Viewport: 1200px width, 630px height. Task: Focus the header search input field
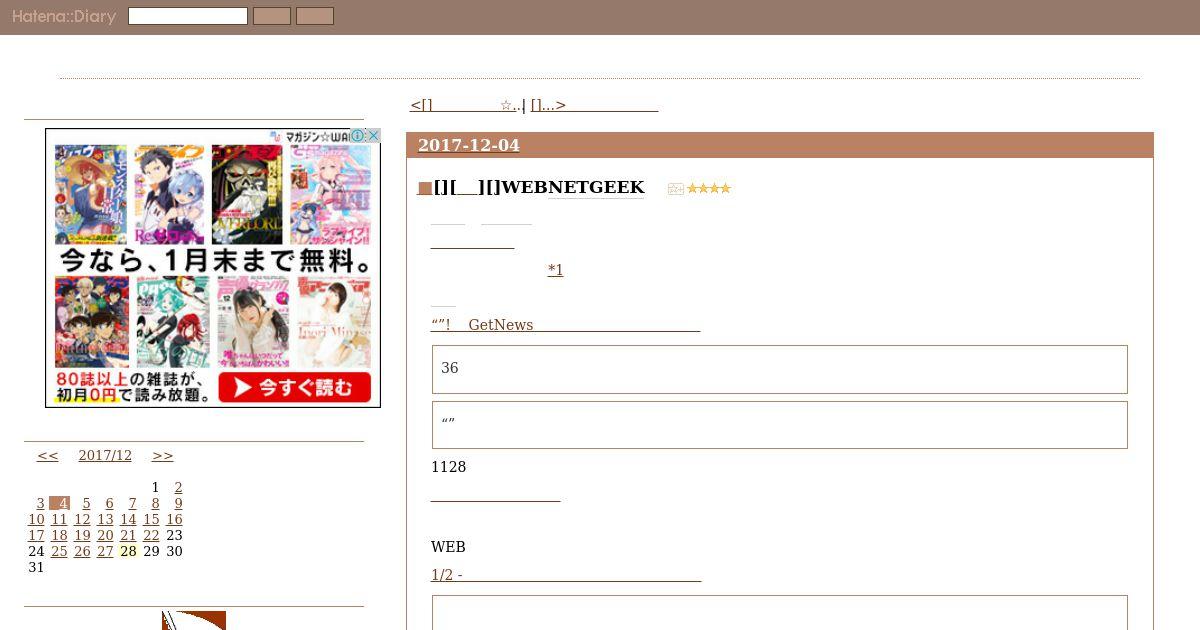tap(188, 16)
